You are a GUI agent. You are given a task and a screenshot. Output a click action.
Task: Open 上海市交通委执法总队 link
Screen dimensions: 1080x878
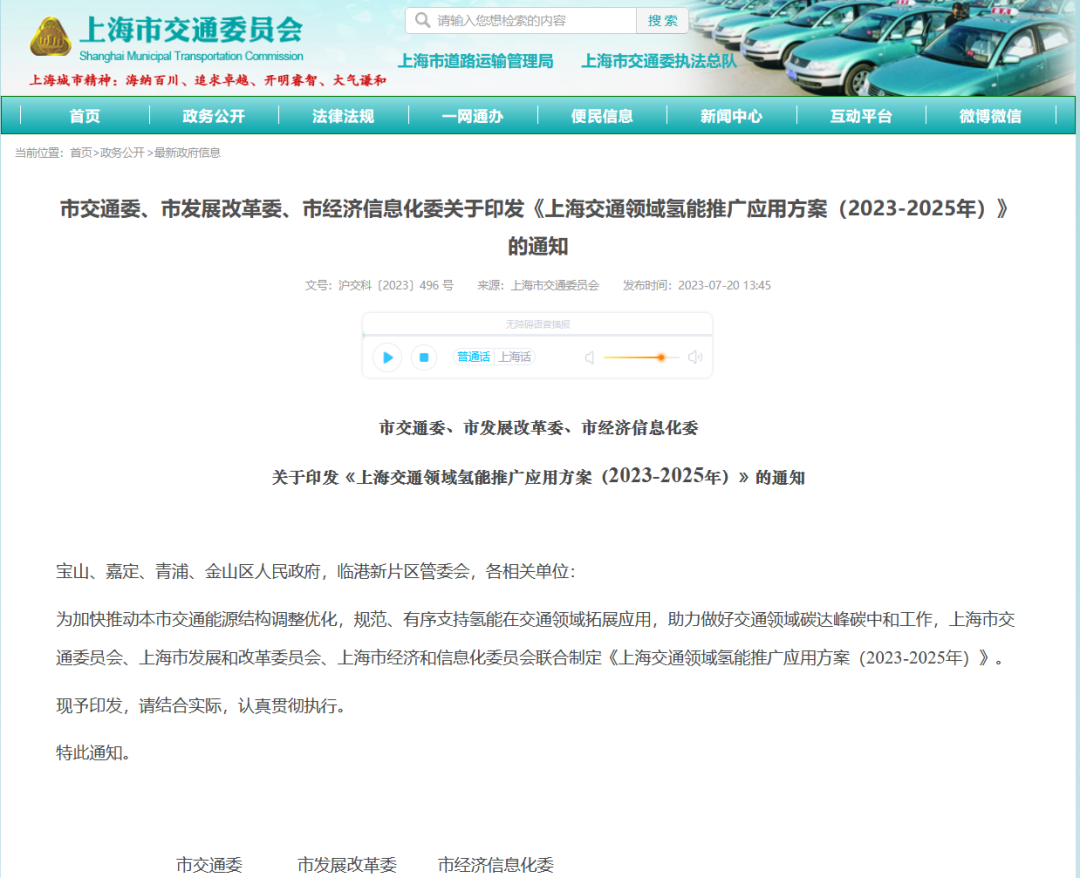[659, 61]
